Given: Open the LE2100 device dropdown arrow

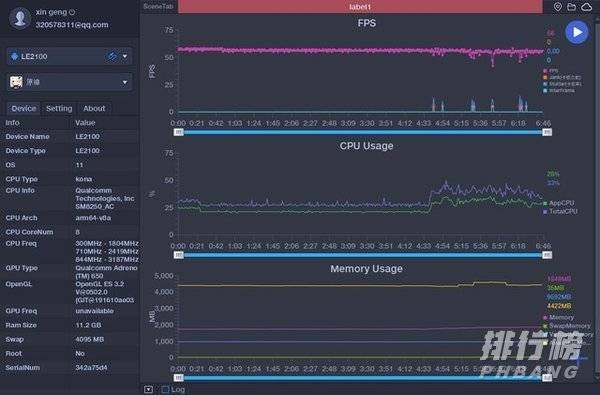Looking at the screenshot, I should coord(125,57).
